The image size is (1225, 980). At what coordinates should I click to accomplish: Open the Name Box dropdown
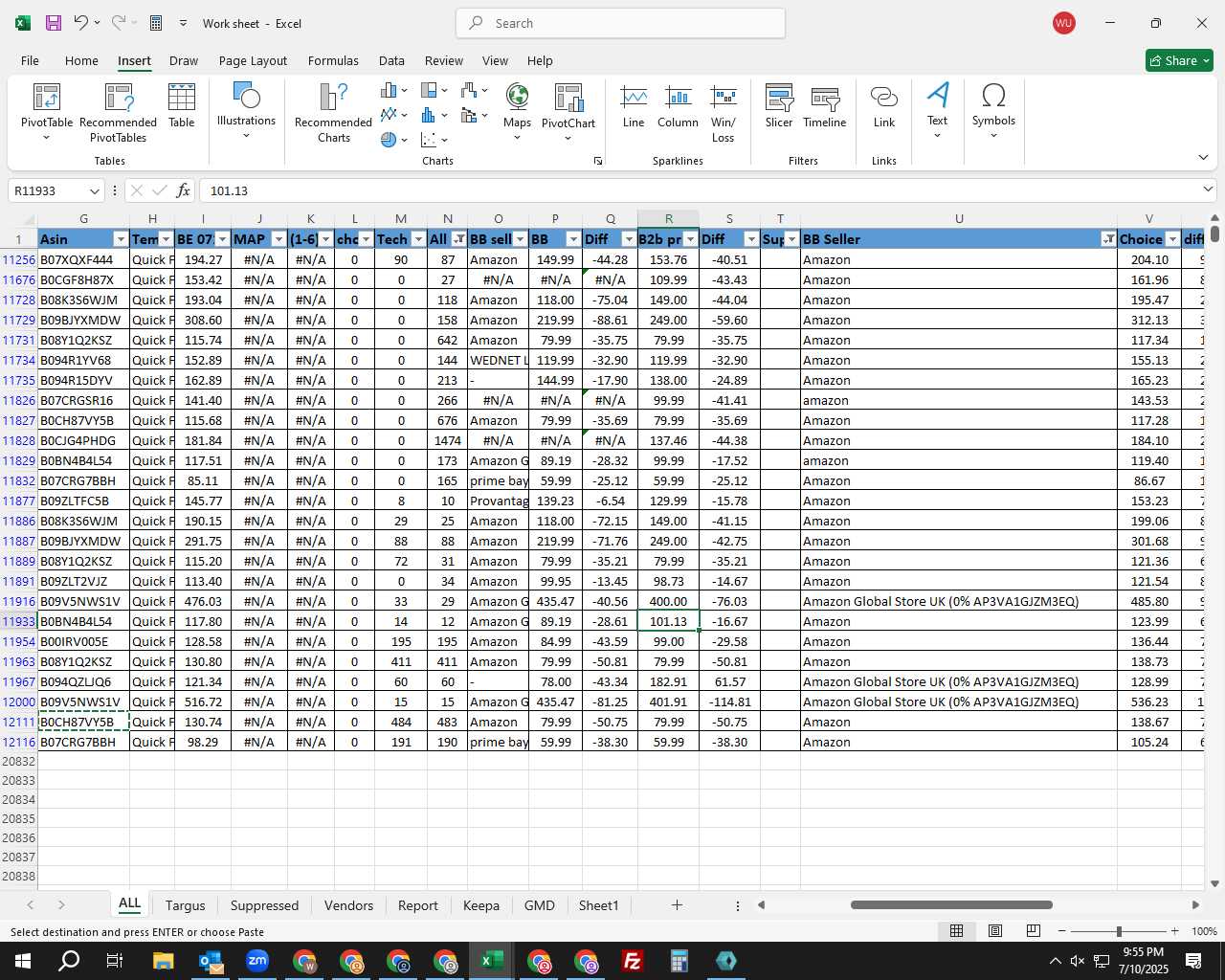94,191
